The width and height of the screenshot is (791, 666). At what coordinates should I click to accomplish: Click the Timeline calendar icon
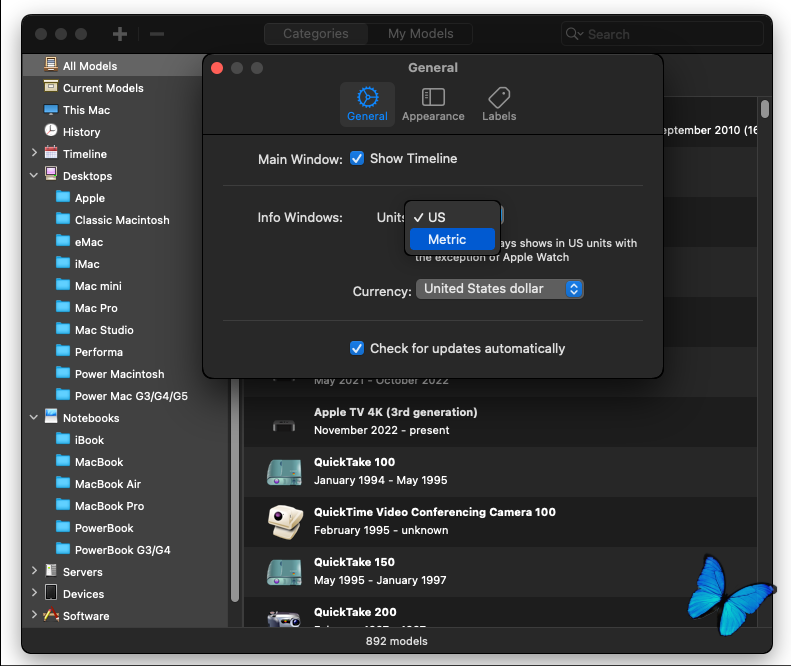coord(51,152)
